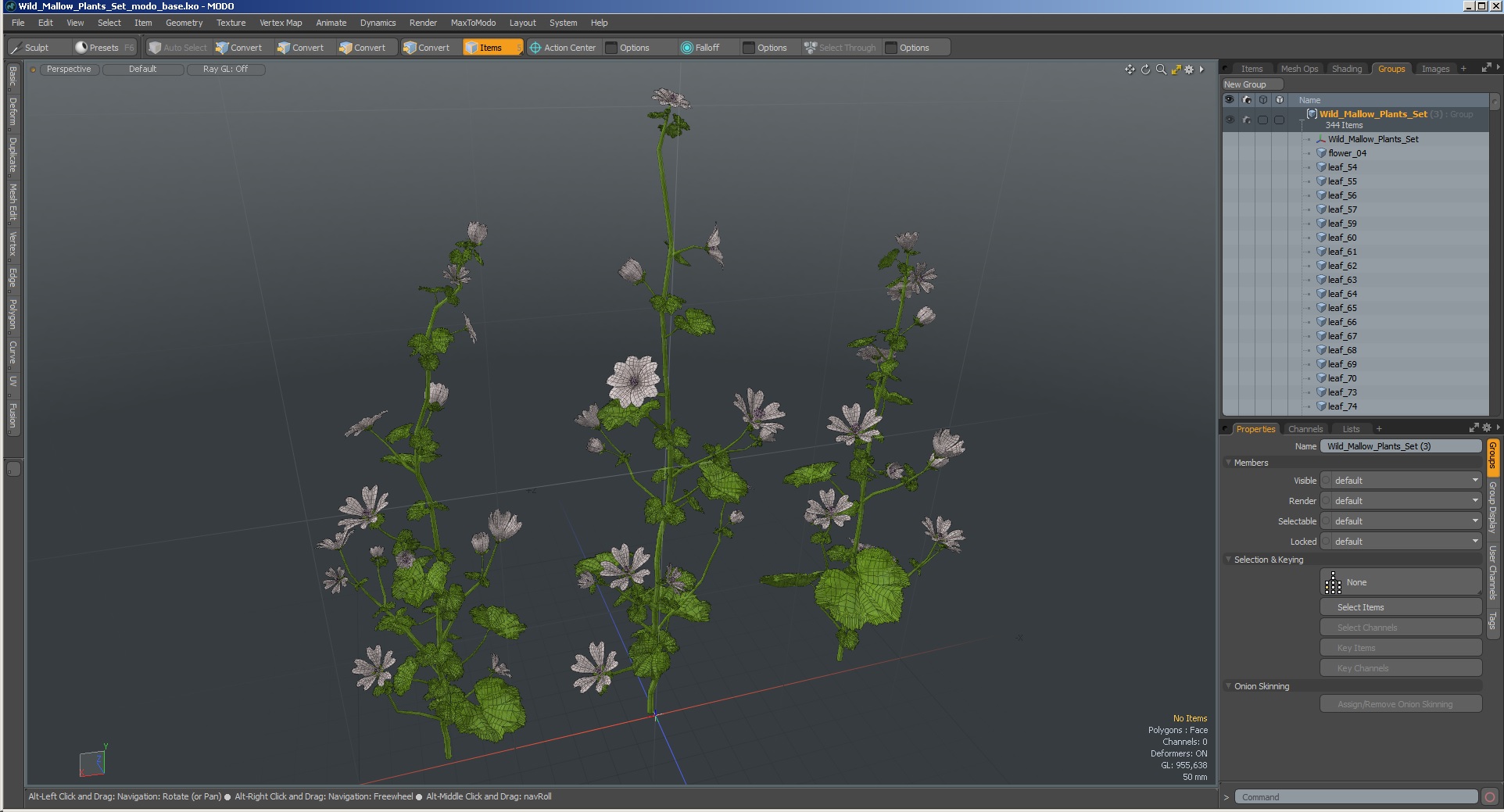Click the mesh icon beside flower_04
The width and height of the screenshot is (1504, 812).
[x=1321, y=153]
